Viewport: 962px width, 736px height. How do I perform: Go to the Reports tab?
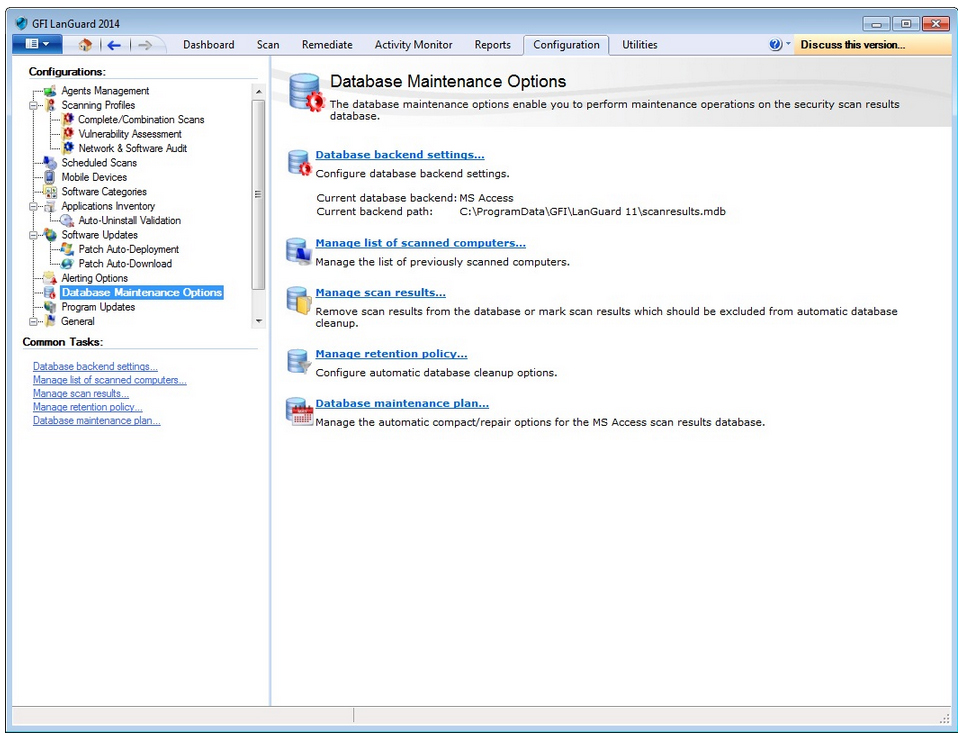pos(493,45)
